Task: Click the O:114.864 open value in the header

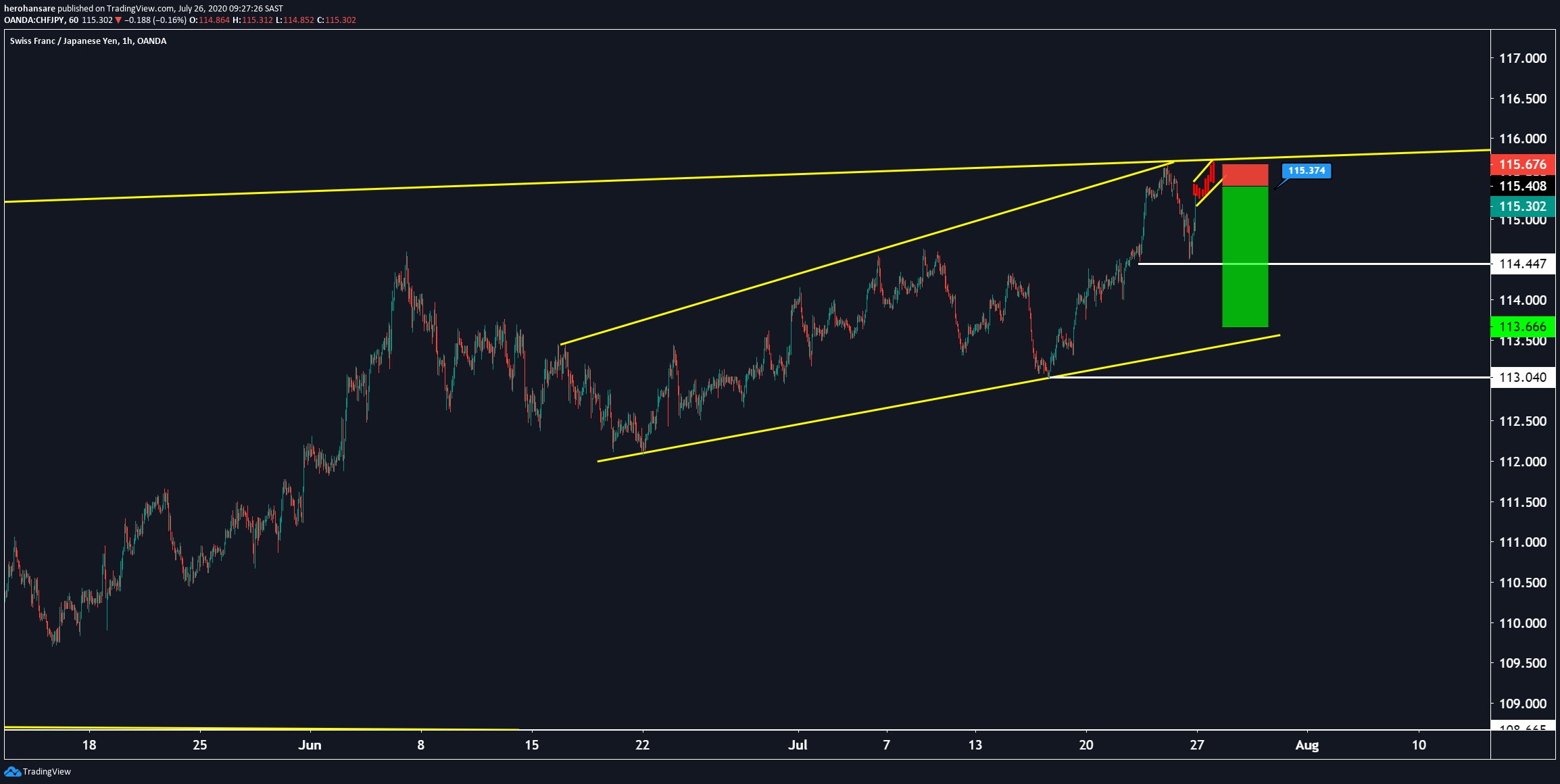Action: click(210, 20)
